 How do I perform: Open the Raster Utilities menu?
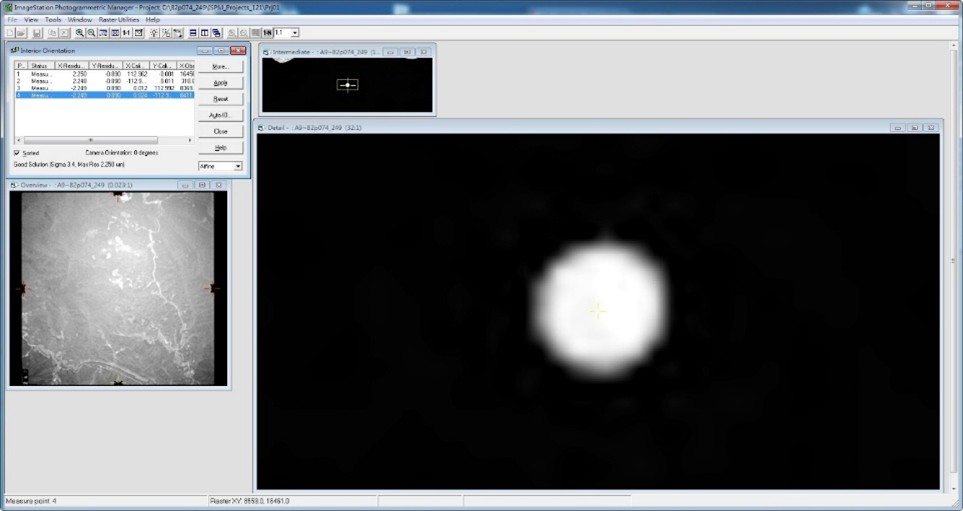tap(118, 19)
